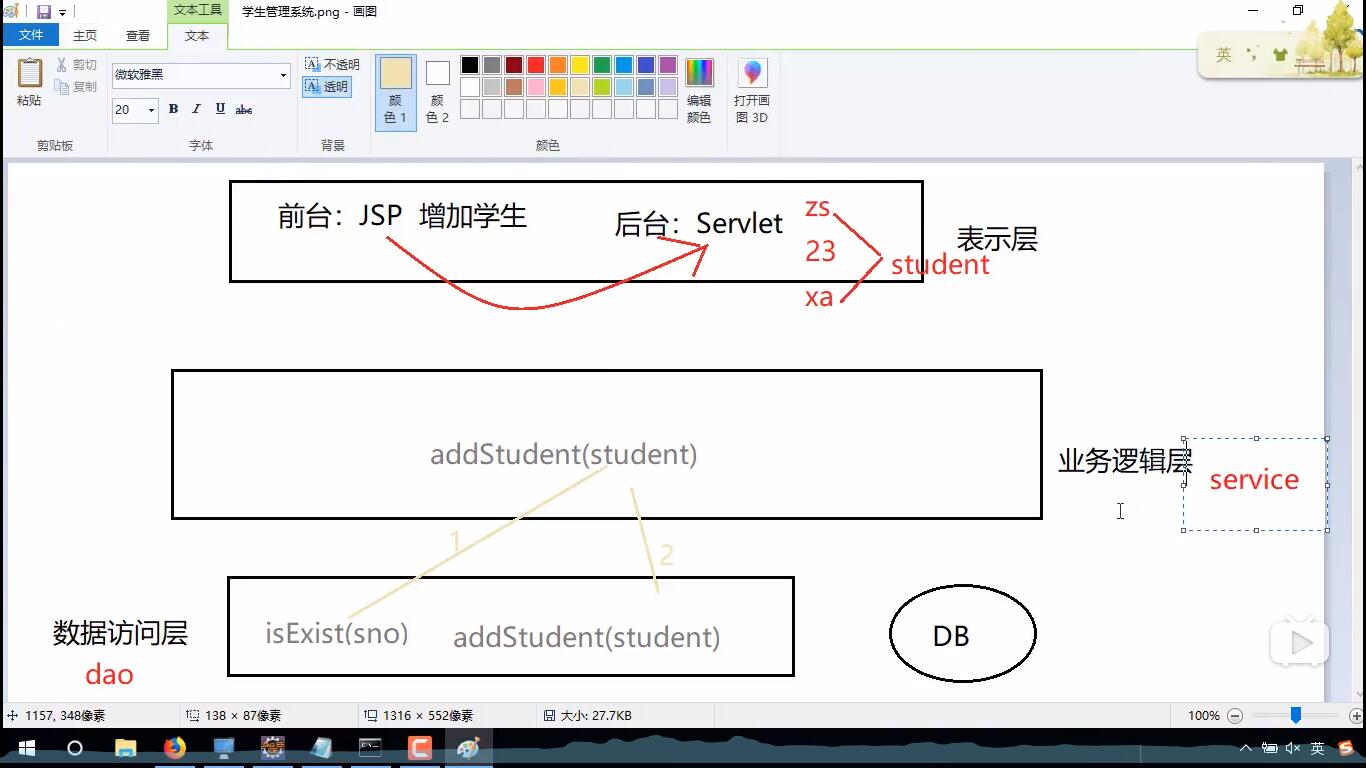Open the font size dropdown showing 20
Viewport: 1366px width, 768px height.
click(x=150, y=111)
